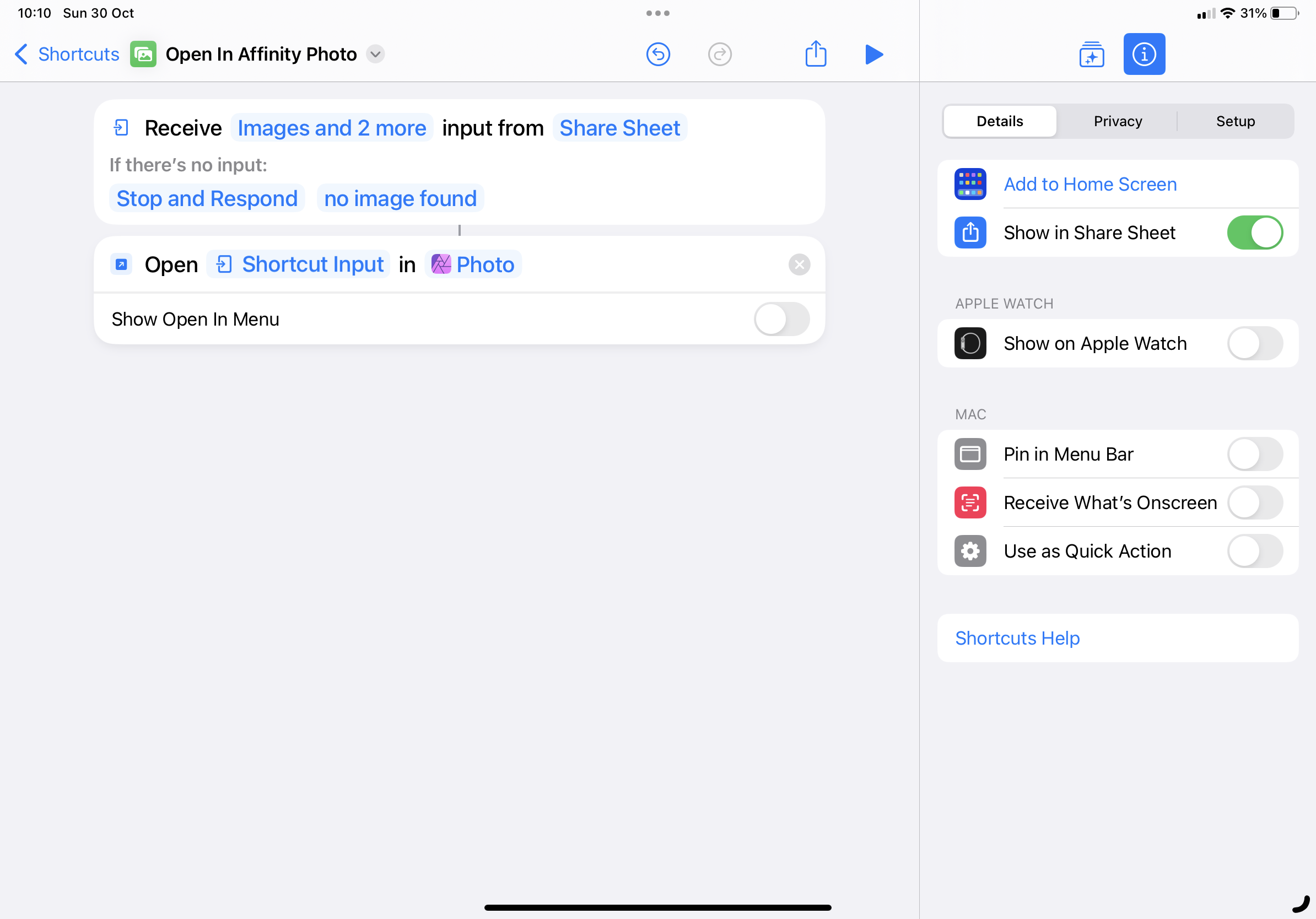This screenshot has height=919, width=1316.
Task: Switch to the Privacy tab
Action: tap(1118, 121)
